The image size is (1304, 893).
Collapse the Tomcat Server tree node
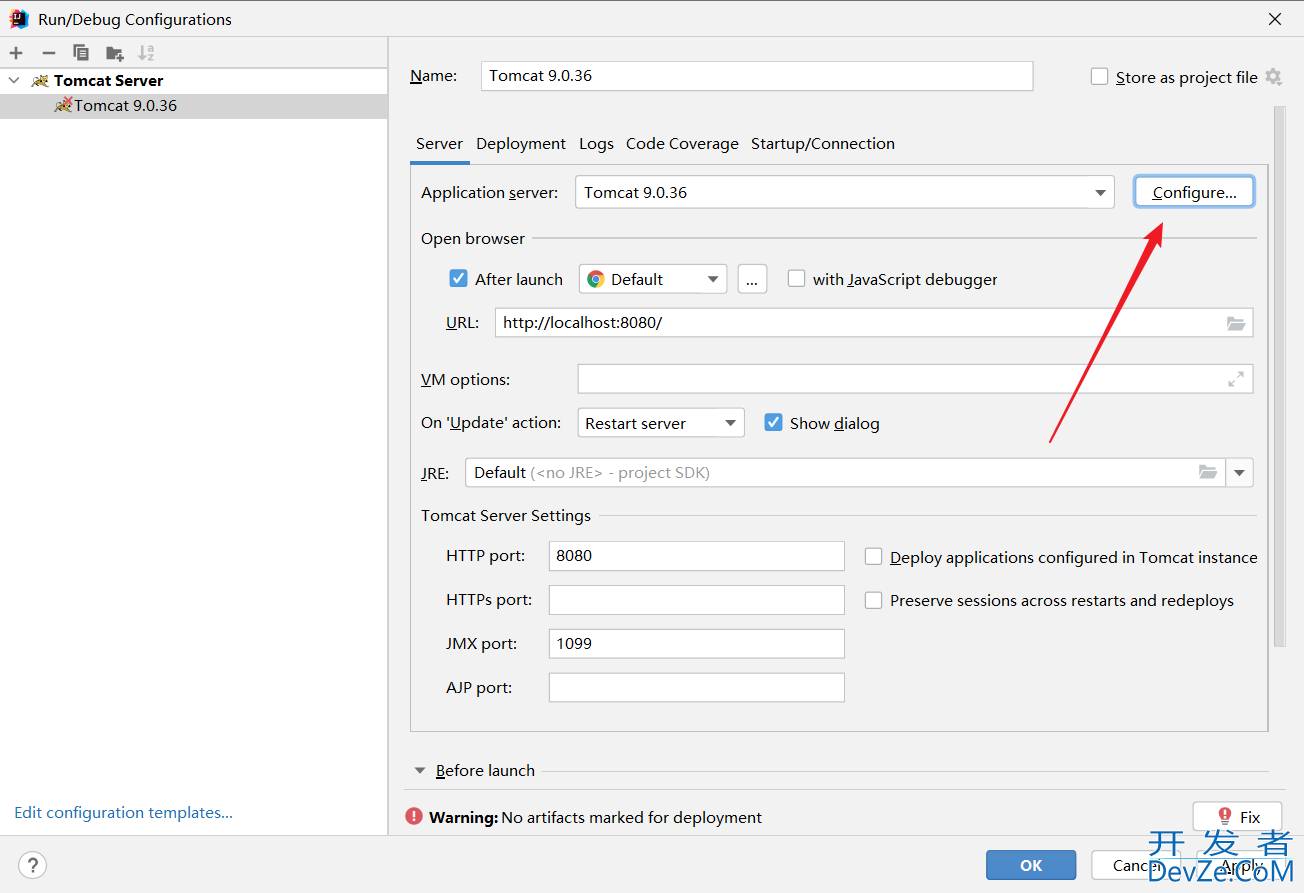[x=14, y=80]
